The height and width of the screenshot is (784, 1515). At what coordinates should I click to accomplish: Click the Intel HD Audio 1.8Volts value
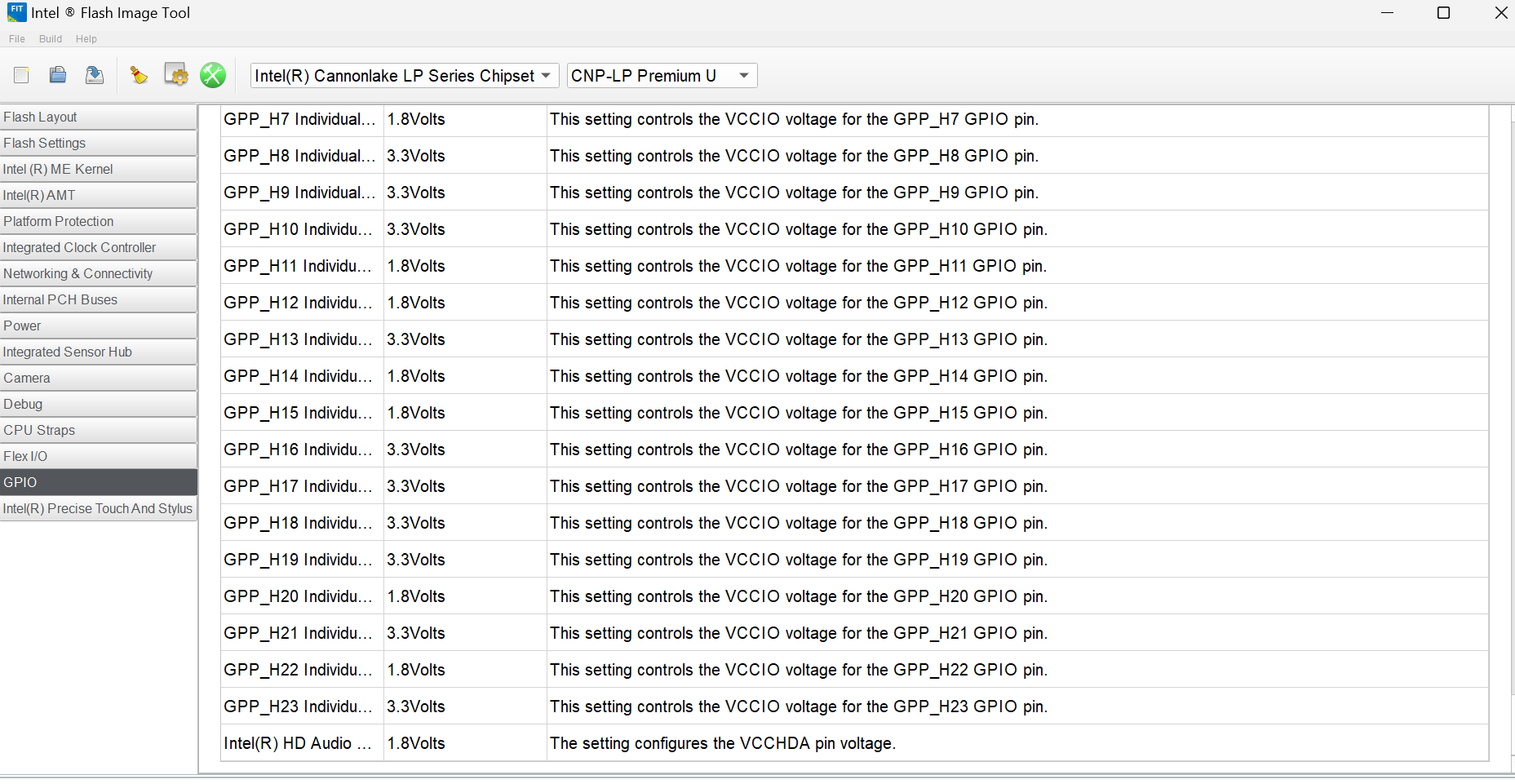pyautogui.click(x=463, y=743)
